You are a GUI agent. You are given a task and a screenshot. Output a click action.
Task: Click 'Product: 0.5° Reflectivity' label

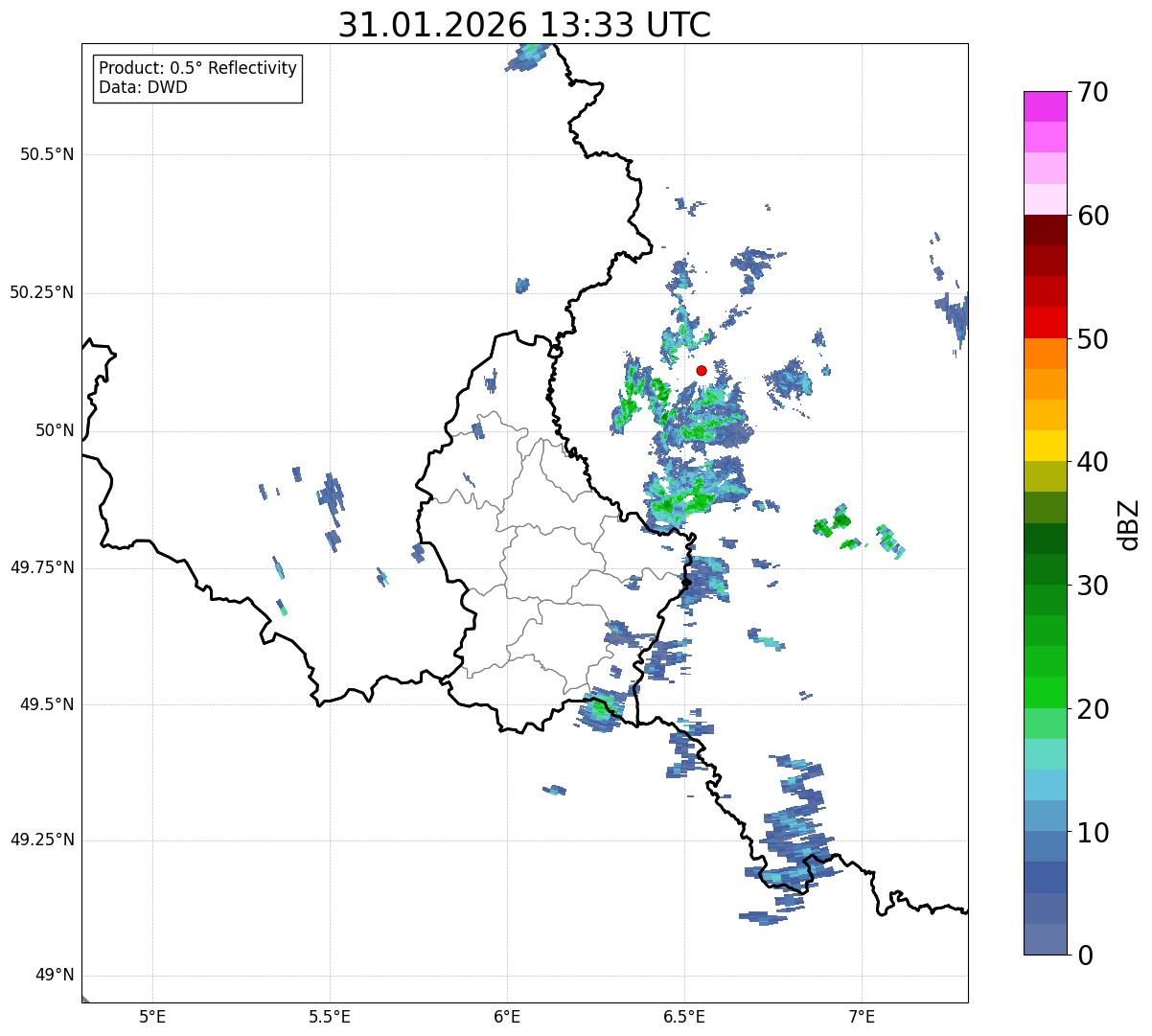tap(197, 69)
